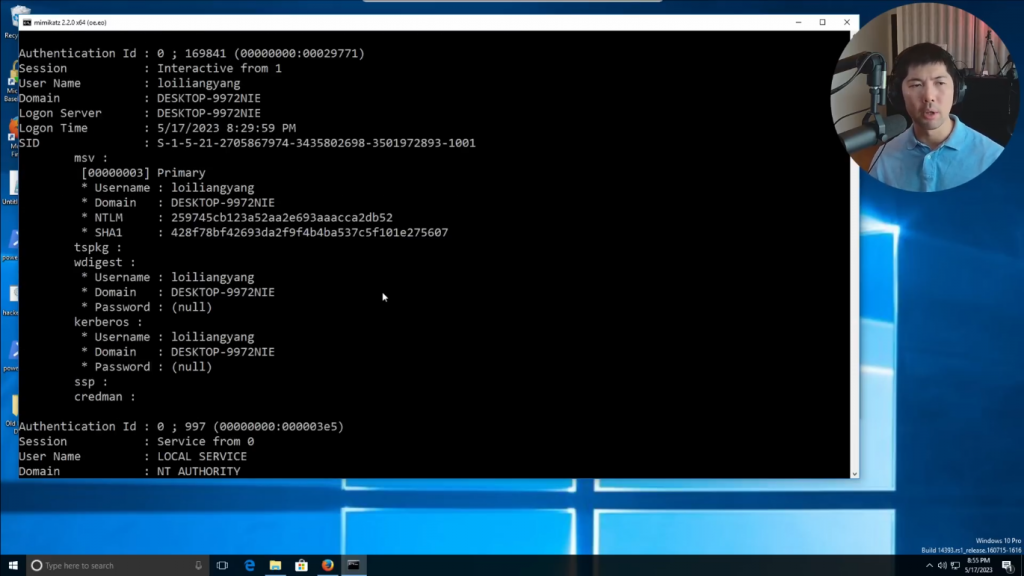1024x576 pixels.
Task: Open Microsoft Store from the taskbar
Action: [302, 566]
